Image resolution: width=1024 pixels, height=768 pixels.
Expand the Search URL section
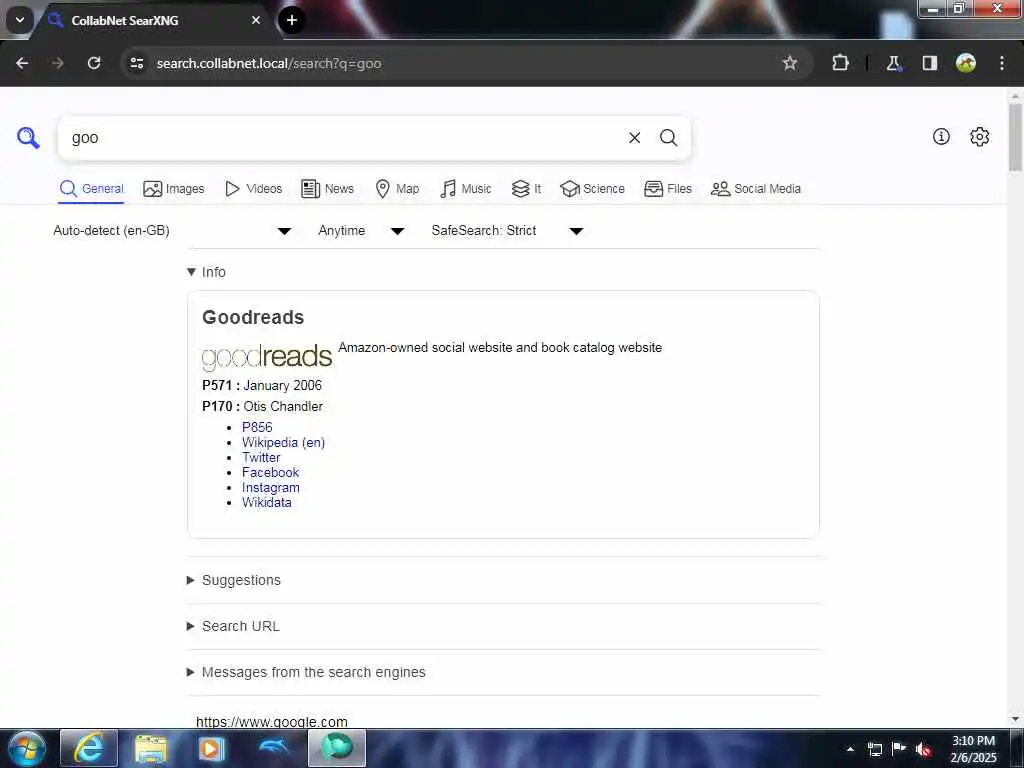click(x=233, y=626)
